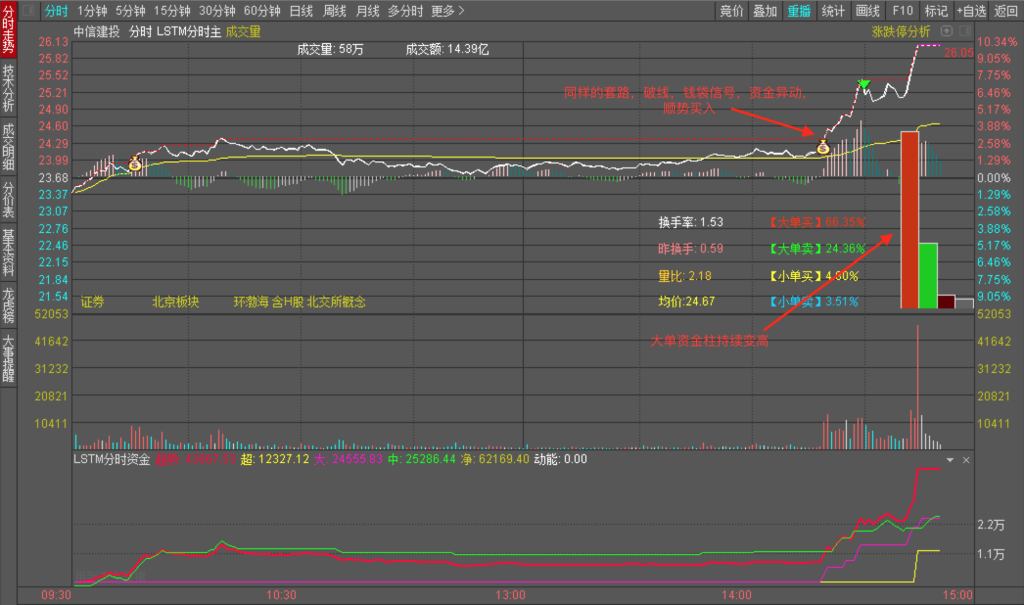Click the money bag icon near market open
This screenshot has width=1024, height=605.
[x=134, y=163]
